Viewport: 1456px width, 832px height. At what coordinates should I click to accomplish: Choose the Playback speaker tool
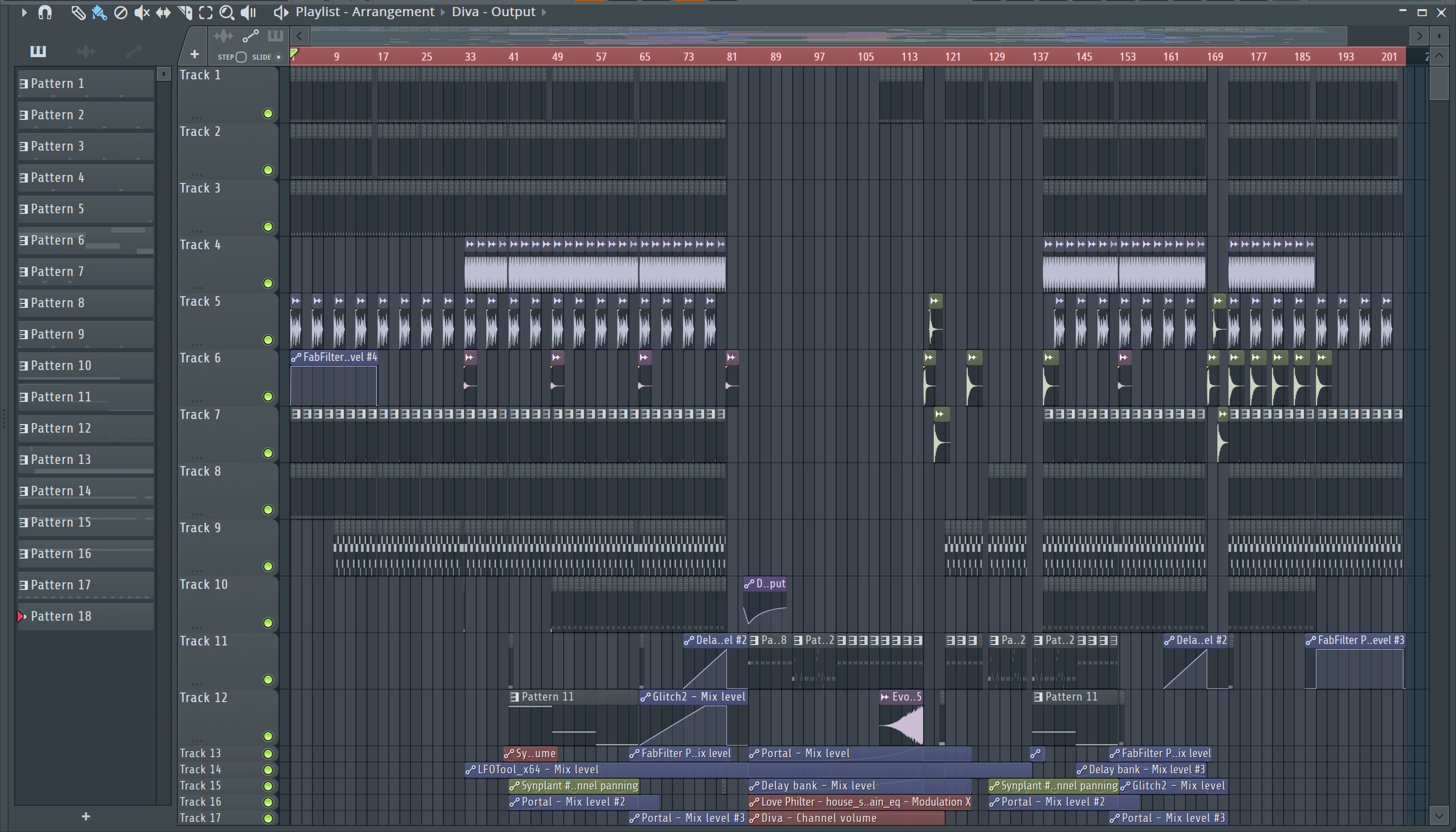click(249, 12)
